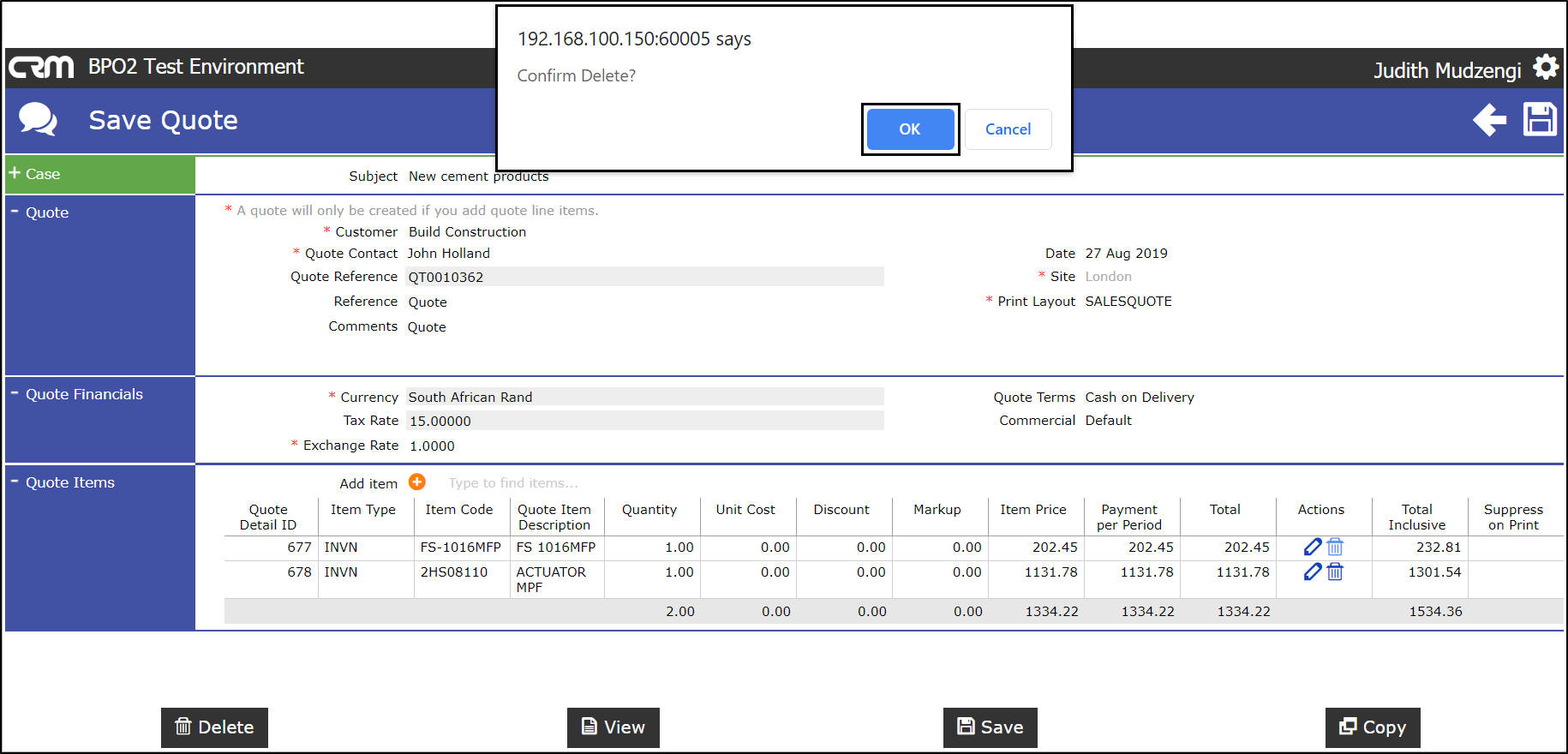Click the chat bubbles Save Quote icon
This screenshot has height=754, width=1568.
[38, 119]
